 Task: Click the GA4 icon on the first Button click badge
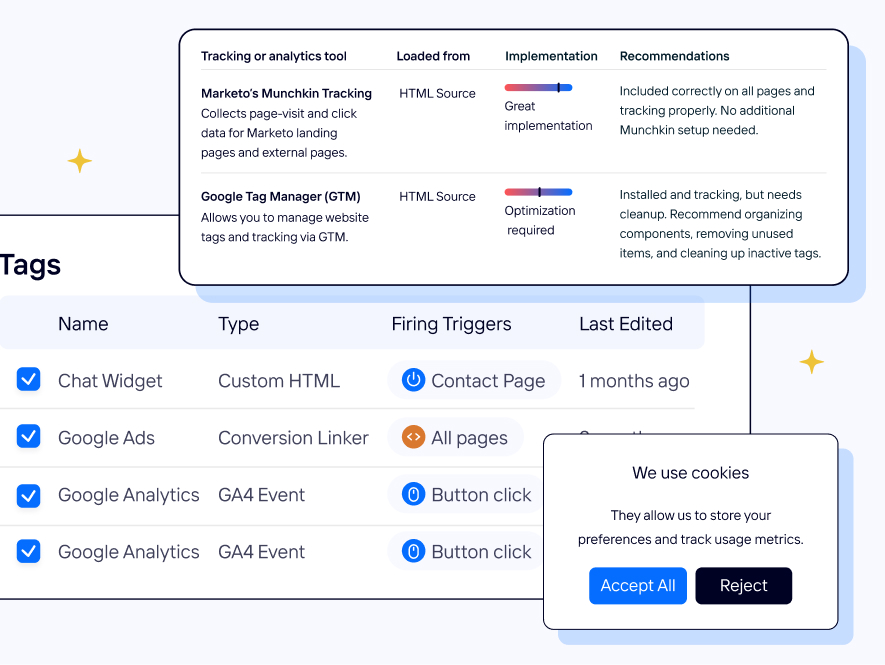point(412,494)
